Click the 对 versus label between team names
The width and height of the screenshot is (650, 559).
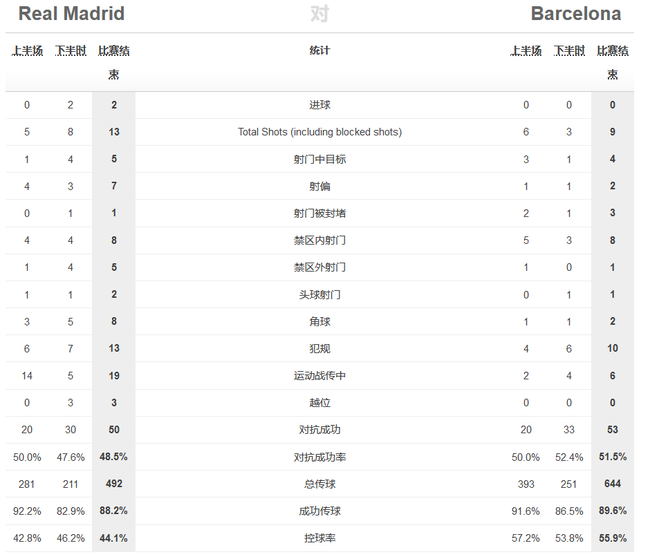(x=320, y=14)
